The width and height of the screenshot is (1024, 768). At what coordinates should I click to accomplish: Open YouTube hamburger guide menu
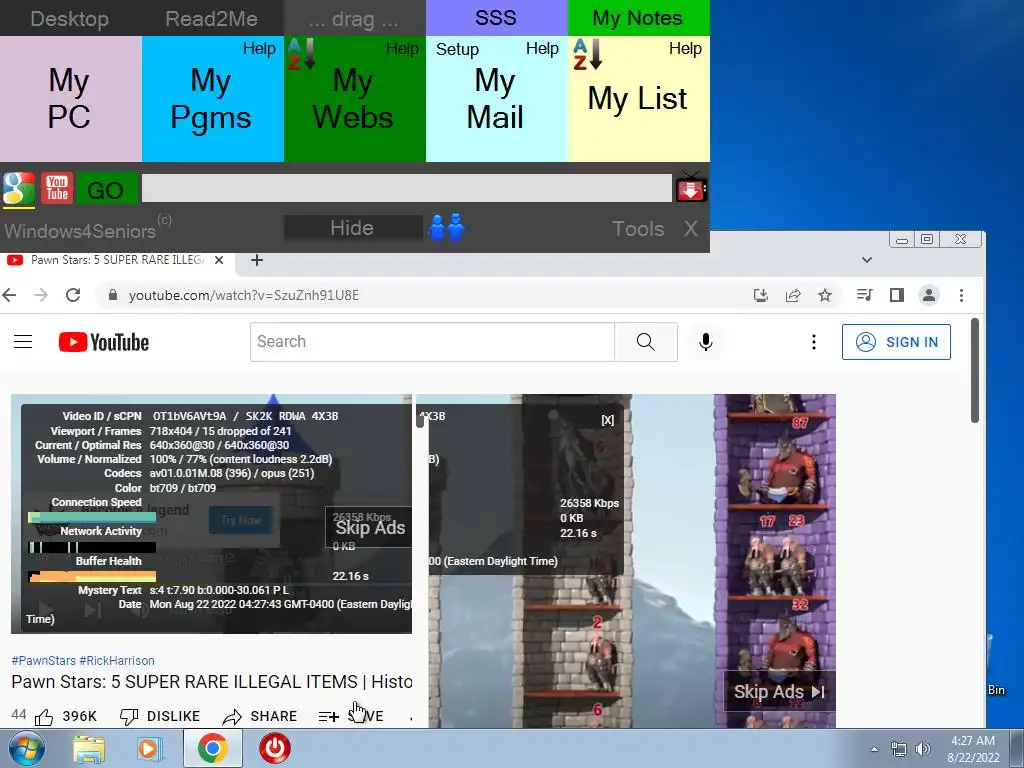[x=23, y=342]
